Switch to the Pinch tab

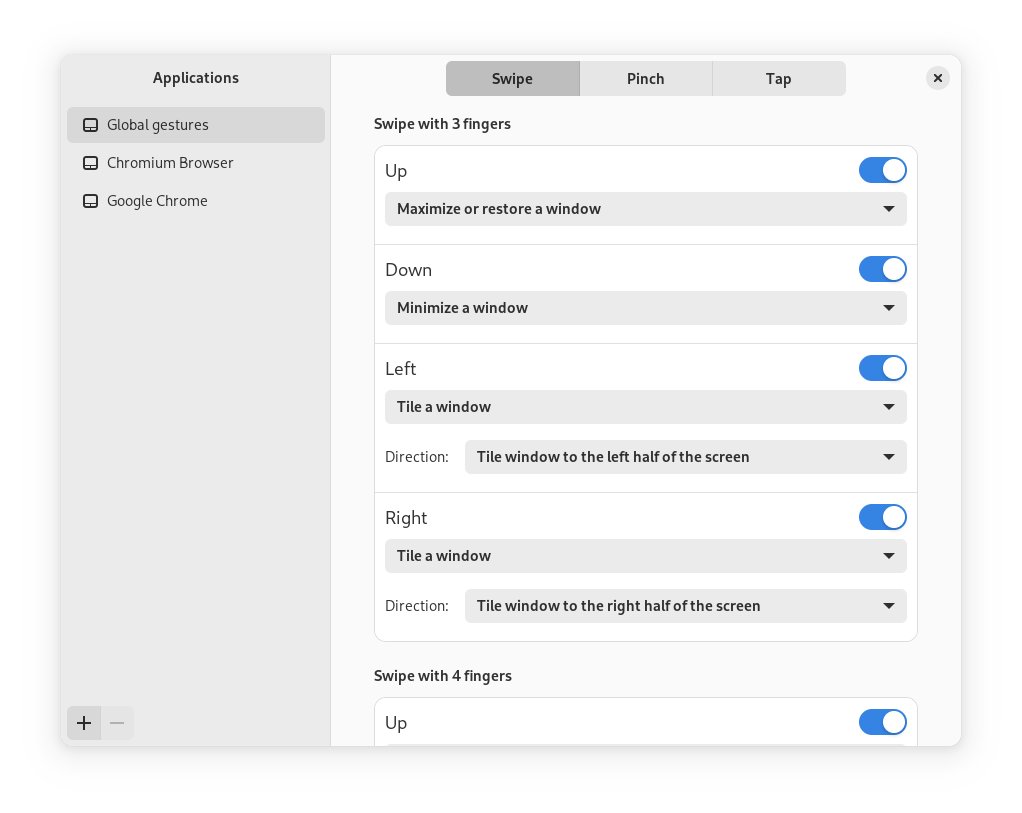tap(646, 79)
